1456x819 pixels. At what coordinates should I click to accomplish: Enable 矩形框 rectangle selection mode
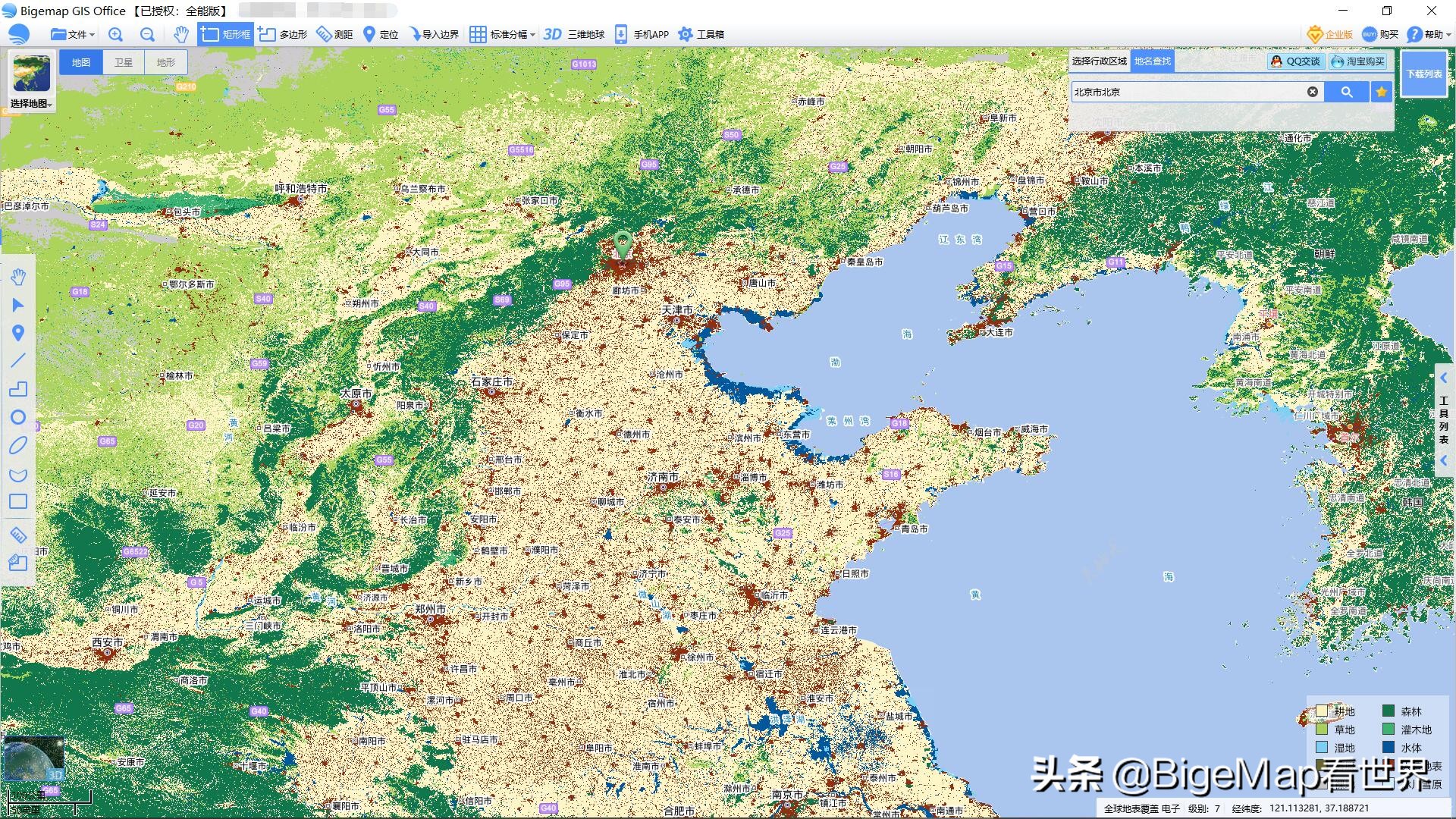click(x=224, y=33)
